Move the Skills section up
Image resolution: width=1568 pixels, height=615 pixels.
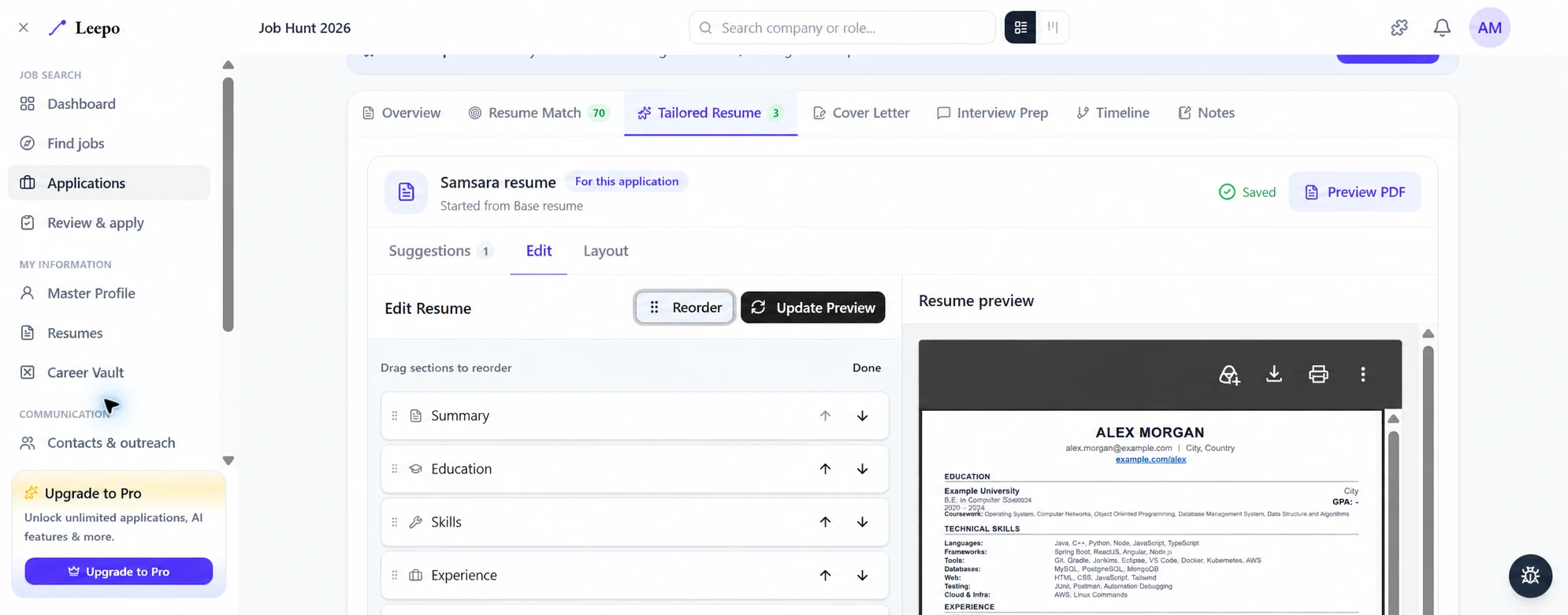(825, 522)
